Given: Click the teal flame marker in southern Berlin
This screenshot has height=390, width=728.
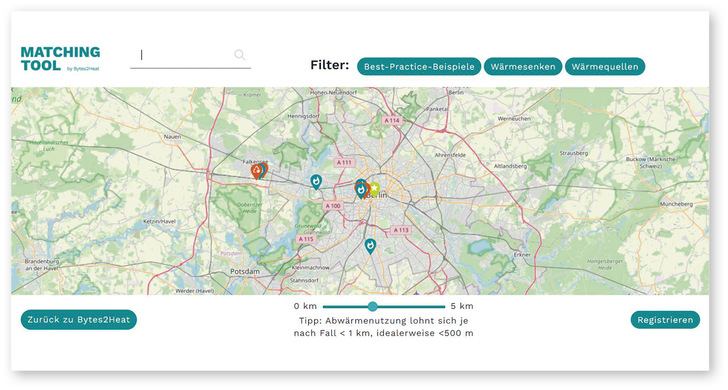Looking at the screenshot, I should click(370, 246).
